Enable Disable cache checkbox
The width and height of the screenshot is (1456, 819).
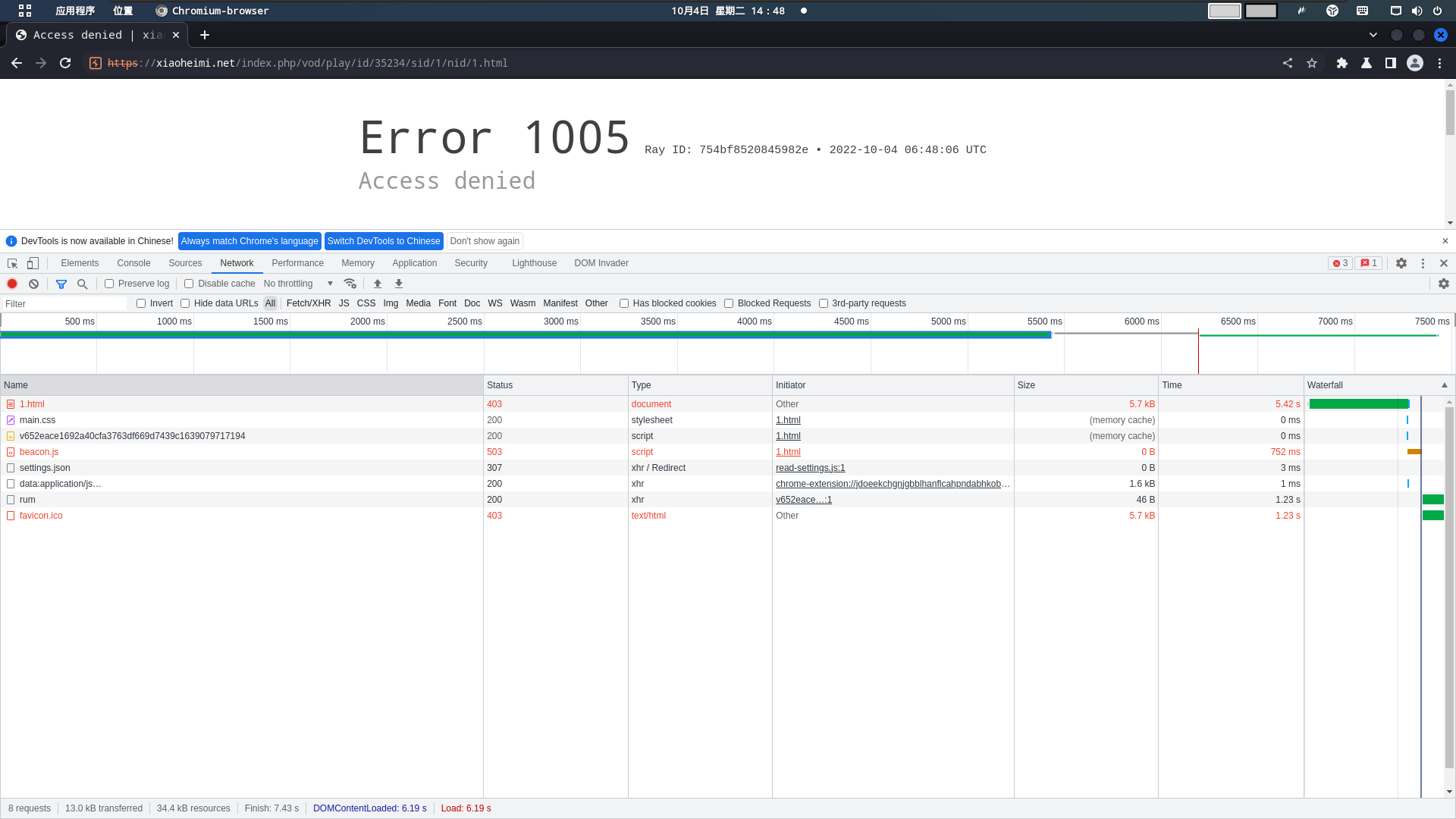(189, 284)
